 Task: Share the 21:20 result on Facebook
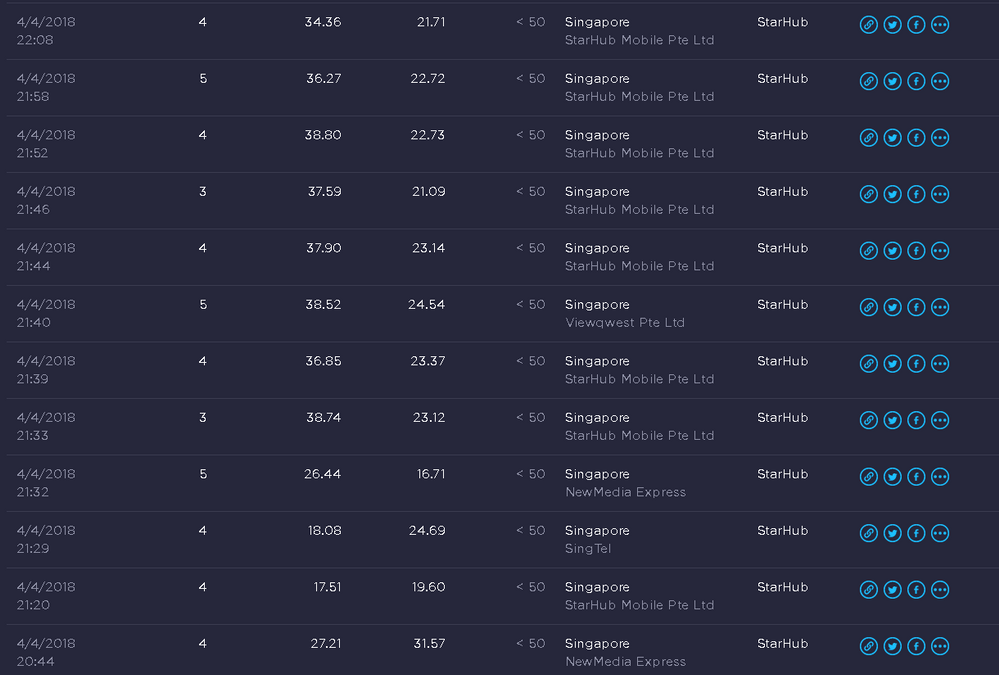[x=916, y=590]
